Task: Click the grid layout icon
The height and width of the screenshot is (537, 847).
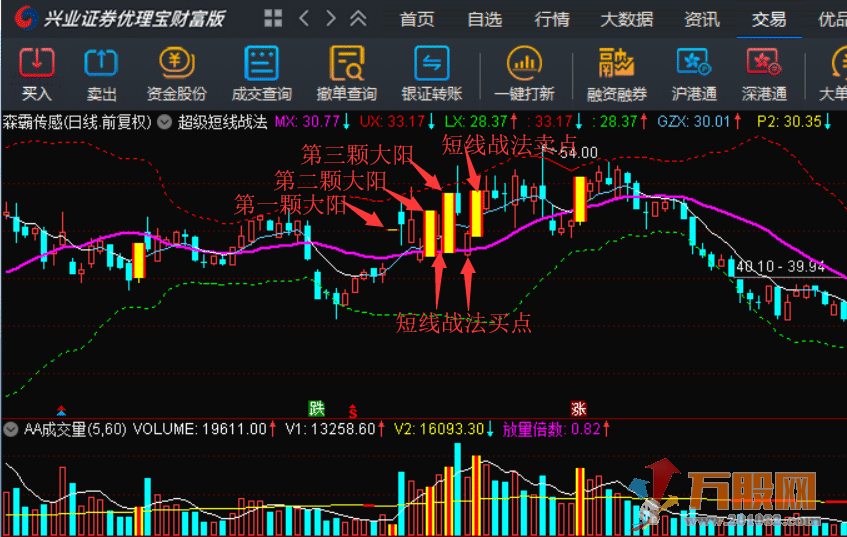Action: point(273,18)
